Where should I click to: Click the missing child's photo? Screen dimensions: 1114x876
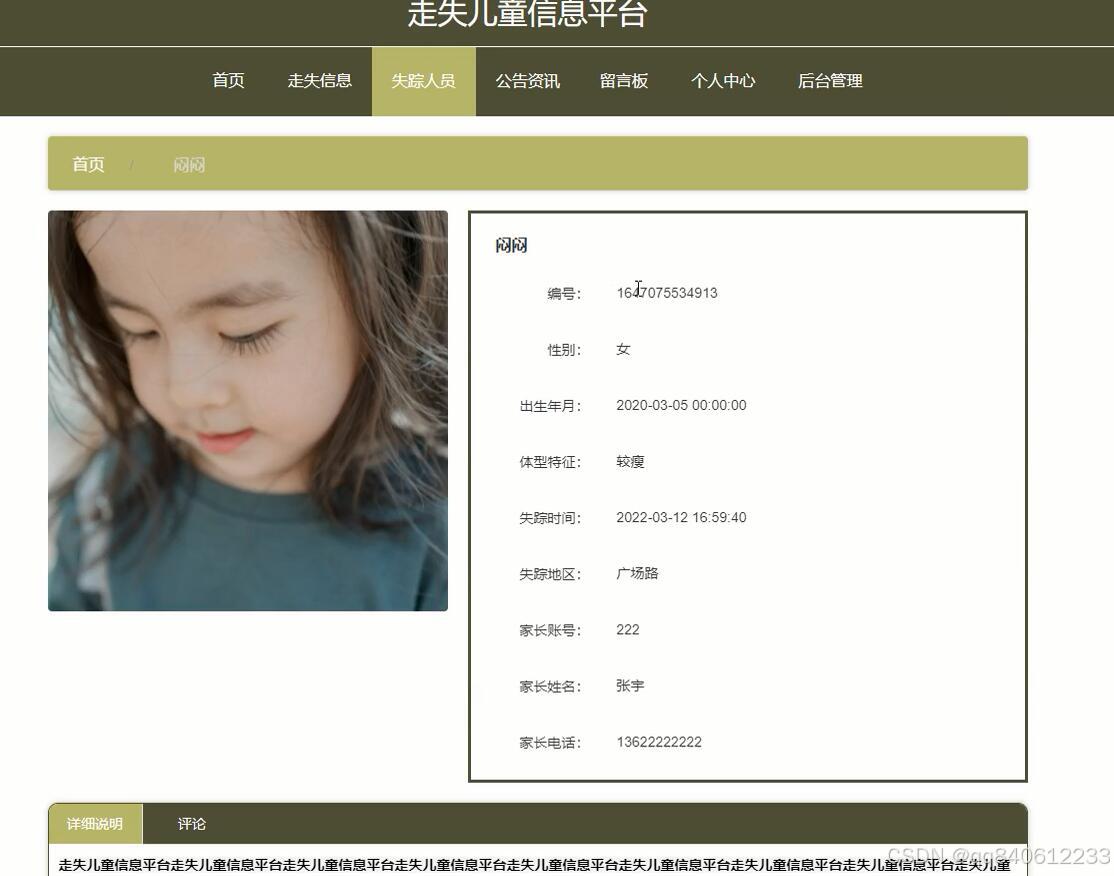(247, 409)
